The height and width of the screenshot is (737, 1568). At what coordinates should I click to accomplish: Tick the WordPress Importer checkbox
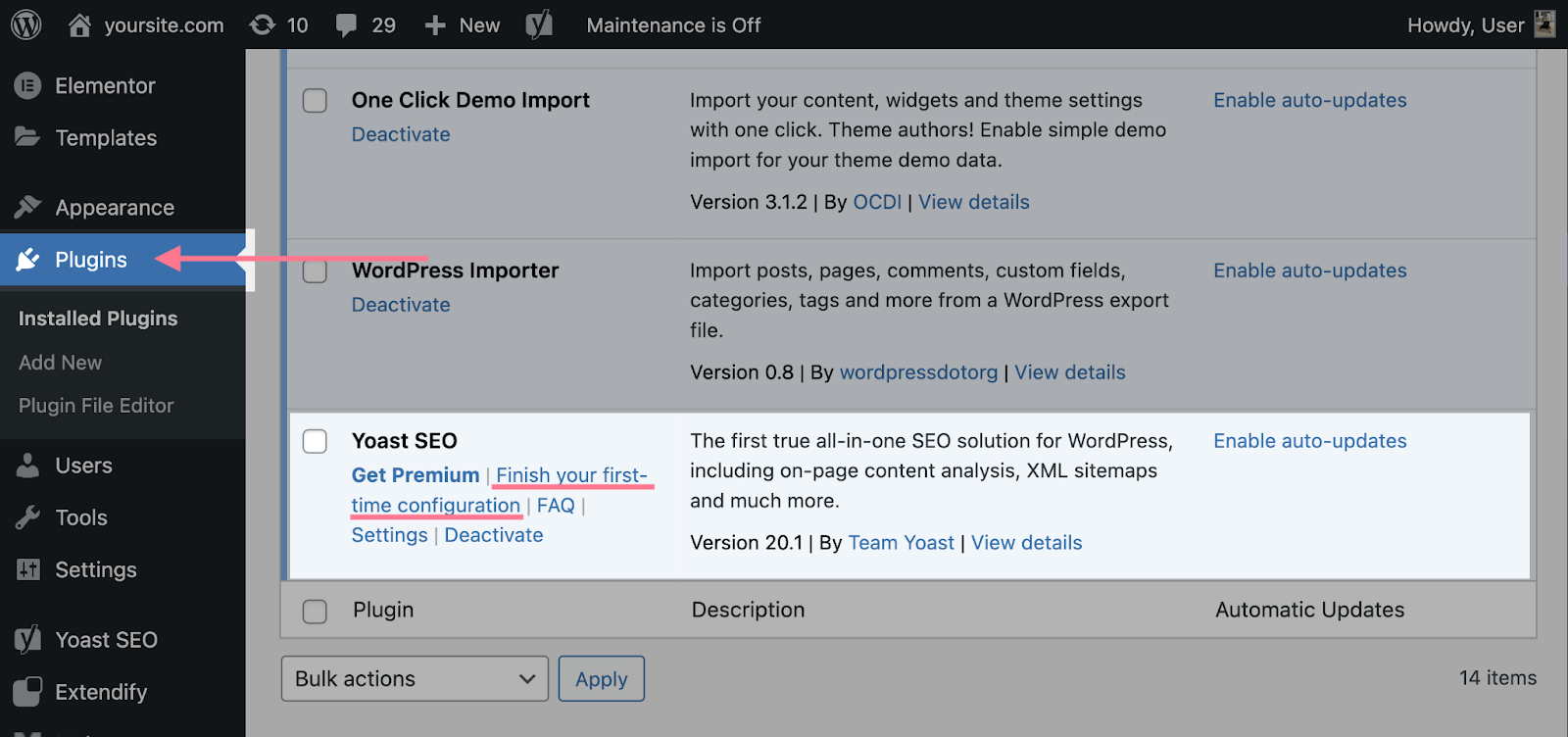pos(315,270)
